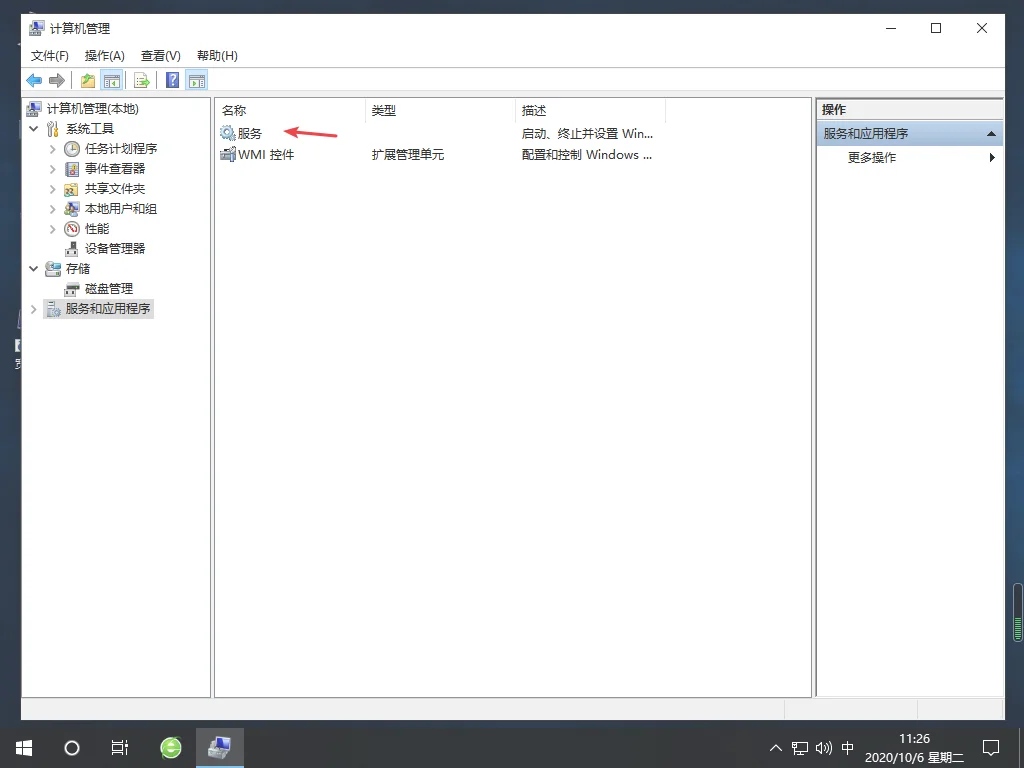Open the 文件(F) menu
This screenshot has width=1024, height=768.
pyautogui.click(x=50, y=56)
